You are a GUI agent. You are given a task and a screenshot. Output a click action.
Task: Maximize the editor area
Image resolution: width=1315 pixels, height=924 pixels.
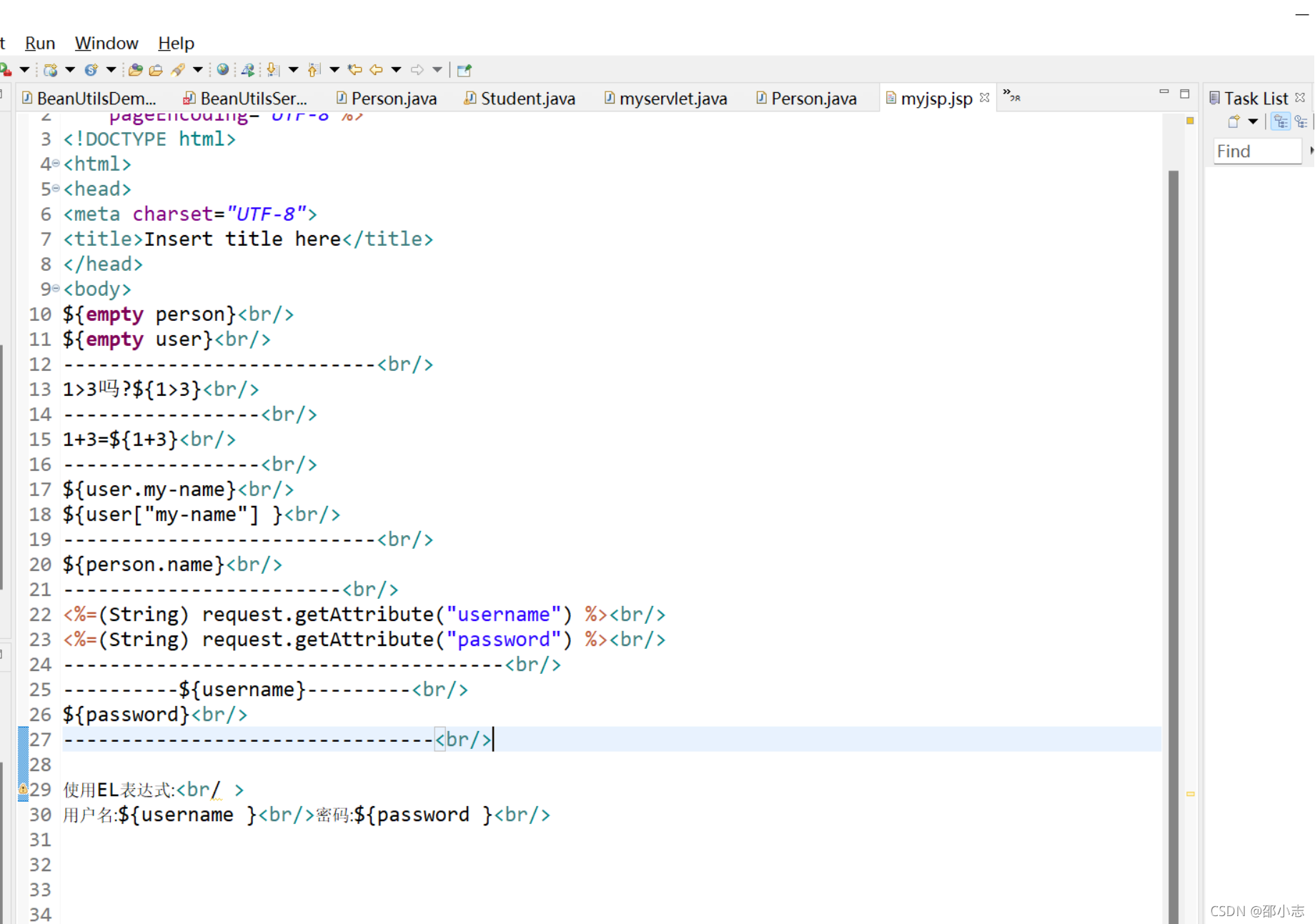click(x=1185, y=93)
